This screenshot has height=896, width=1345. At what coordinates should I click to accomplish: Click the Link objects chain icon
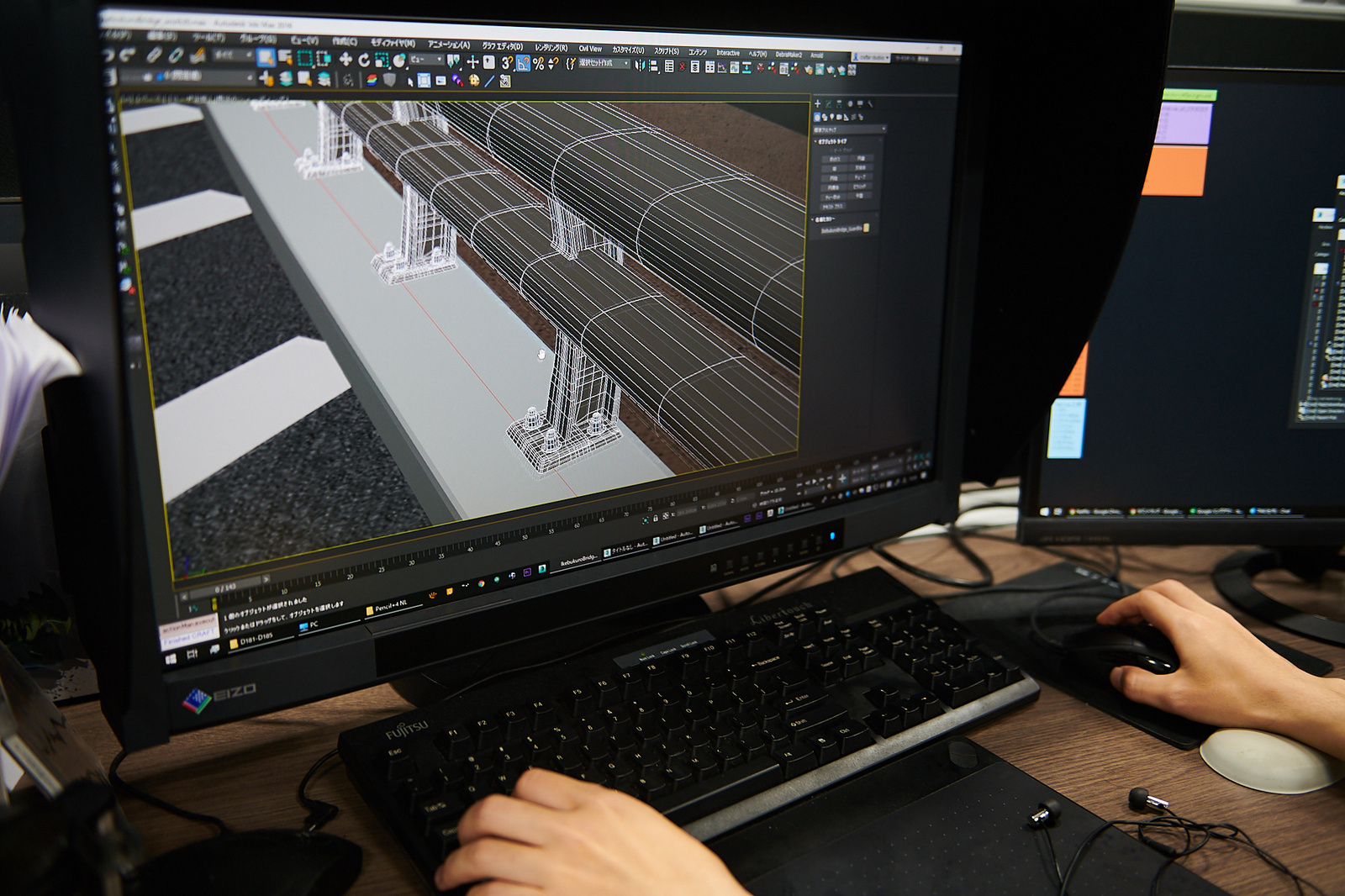154,55
